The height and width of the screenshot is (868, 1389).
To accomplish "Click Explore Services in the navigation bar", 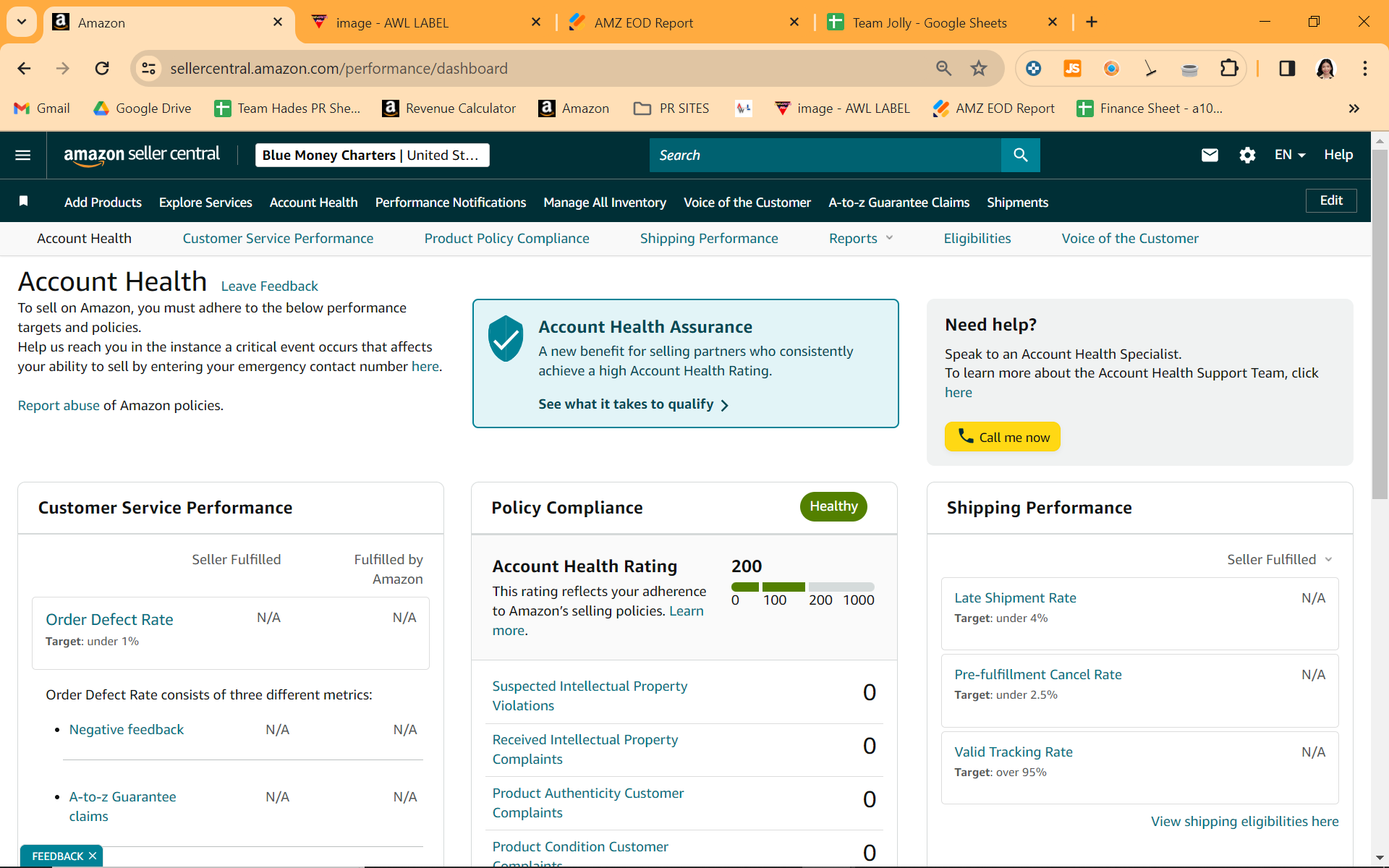I will [x=205, y=203].
